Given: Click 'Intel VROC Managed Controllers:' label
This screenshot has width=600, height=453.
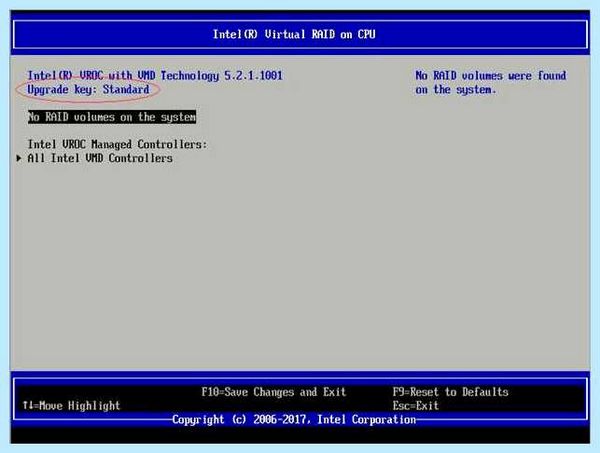Looking at the screenshot, I should pos(117,144).
